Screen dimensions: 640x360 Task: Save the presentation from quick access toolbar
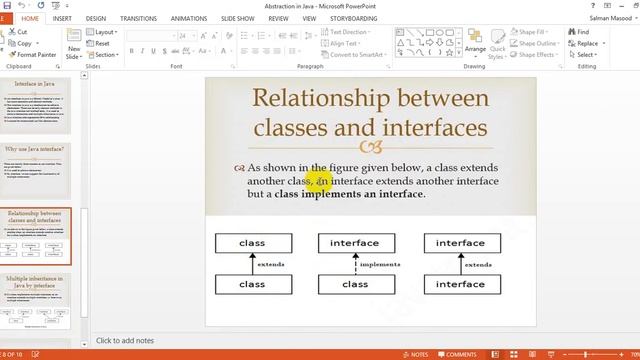(x=7, y=6)
